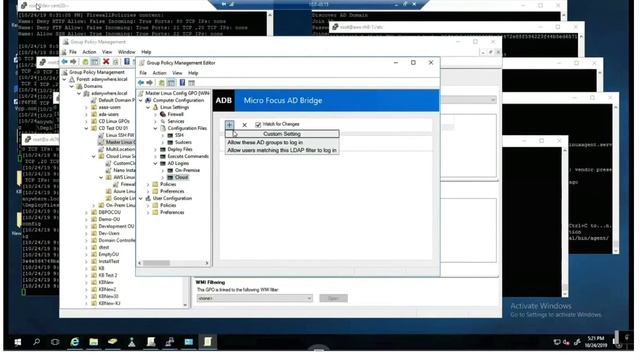
Task: Click the editor tree scroll right arrow
Action: coord(207,263)
